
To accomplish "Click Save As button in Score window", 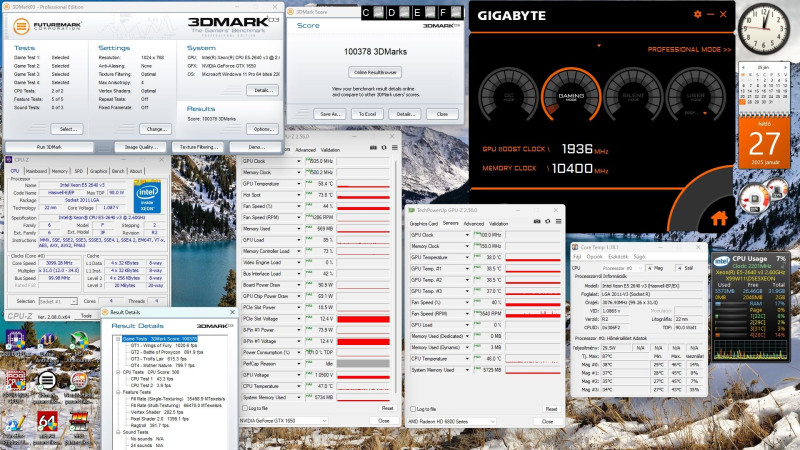I will point(330,114).
